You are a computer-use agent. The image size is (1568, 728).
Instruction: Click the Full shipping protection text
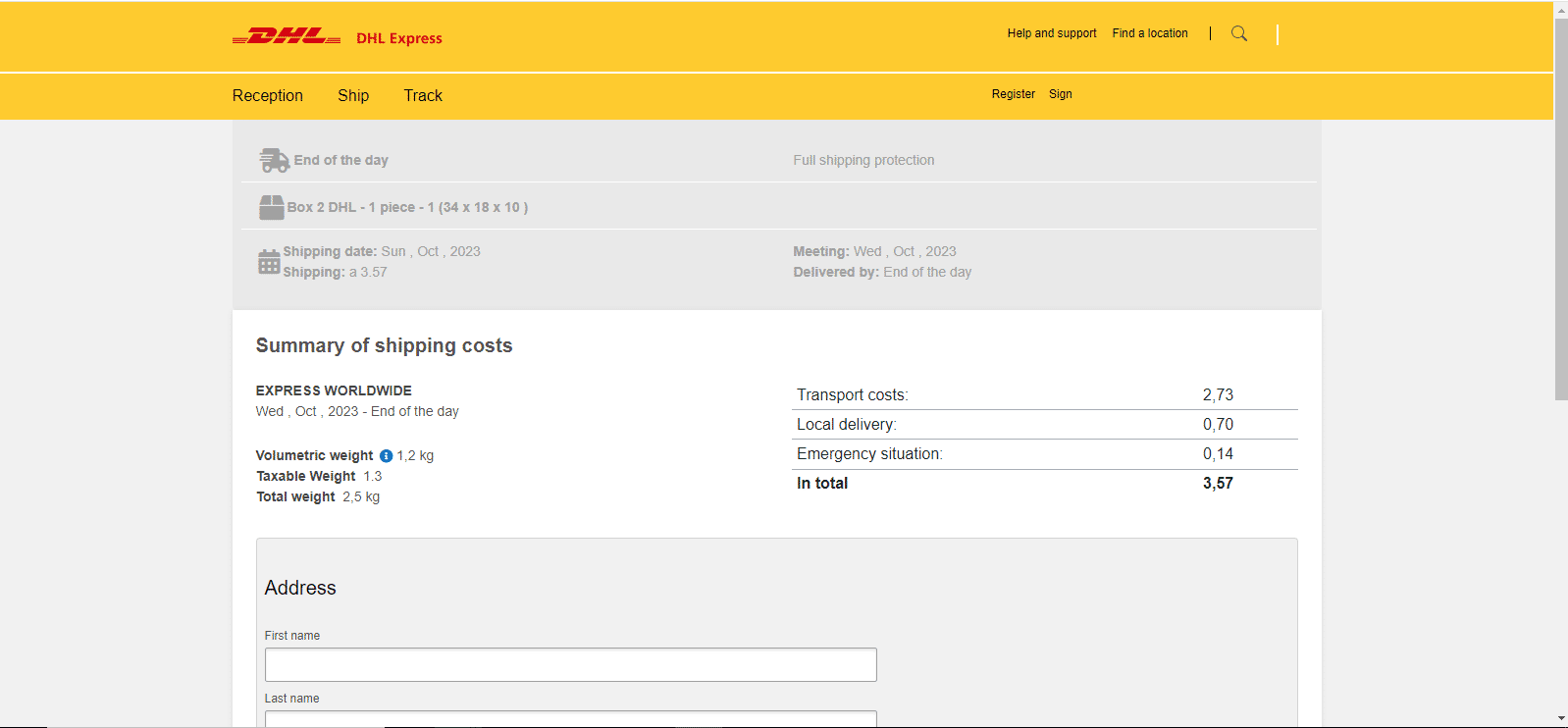tap(863, 160)
